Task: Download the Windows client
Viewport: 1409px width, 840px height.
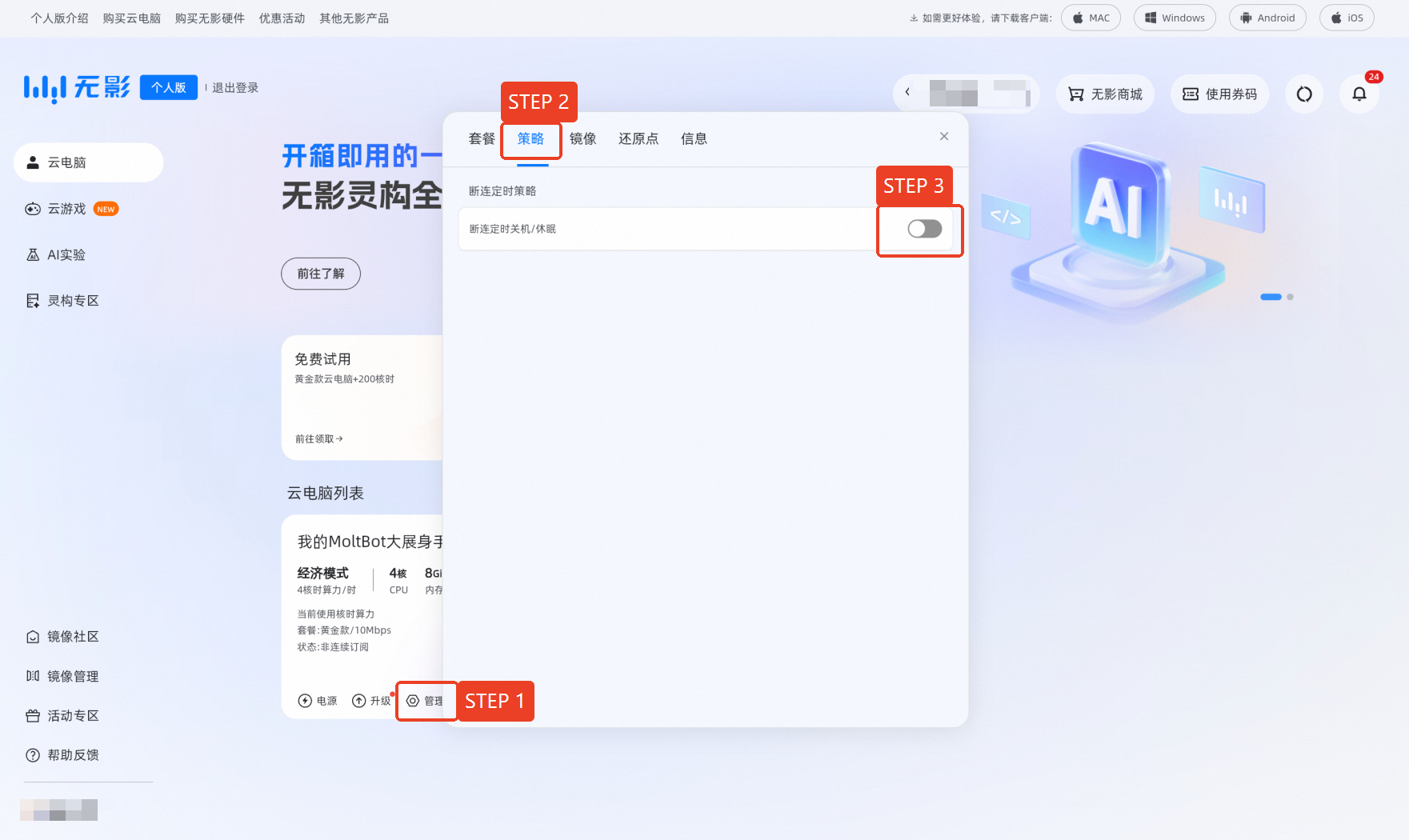Action: coord(1175,18)
